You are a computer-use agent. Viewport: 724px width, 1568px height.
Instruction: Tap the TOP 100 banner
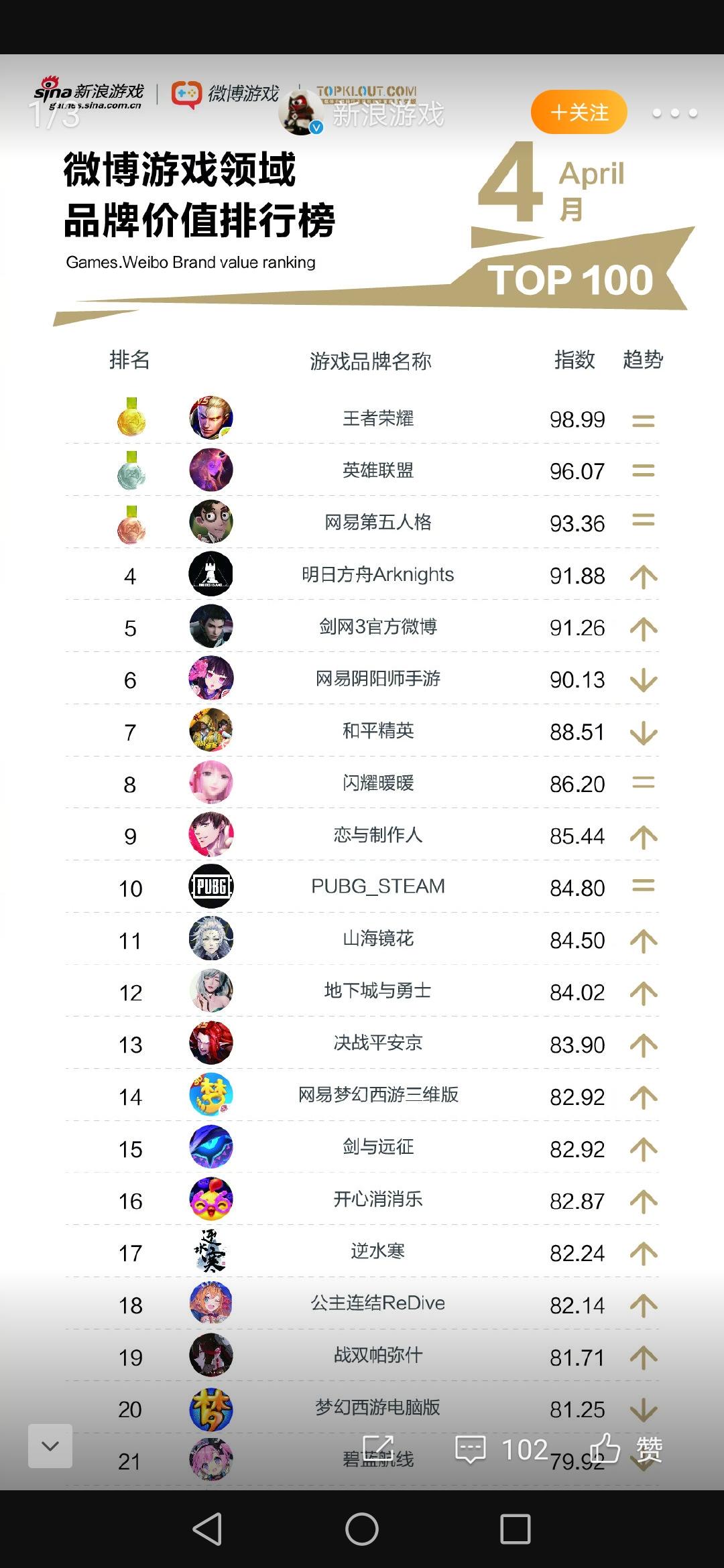(570, 279)
